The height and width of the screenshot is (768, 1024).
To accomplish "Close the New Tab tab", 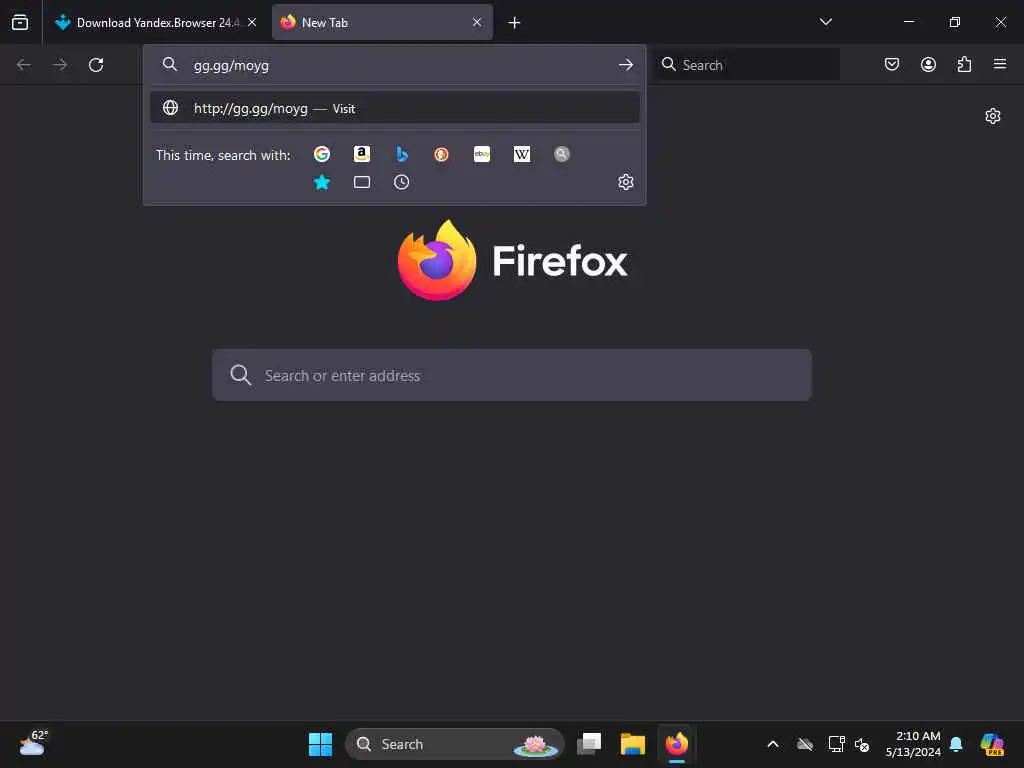I will tap(477, 22).
